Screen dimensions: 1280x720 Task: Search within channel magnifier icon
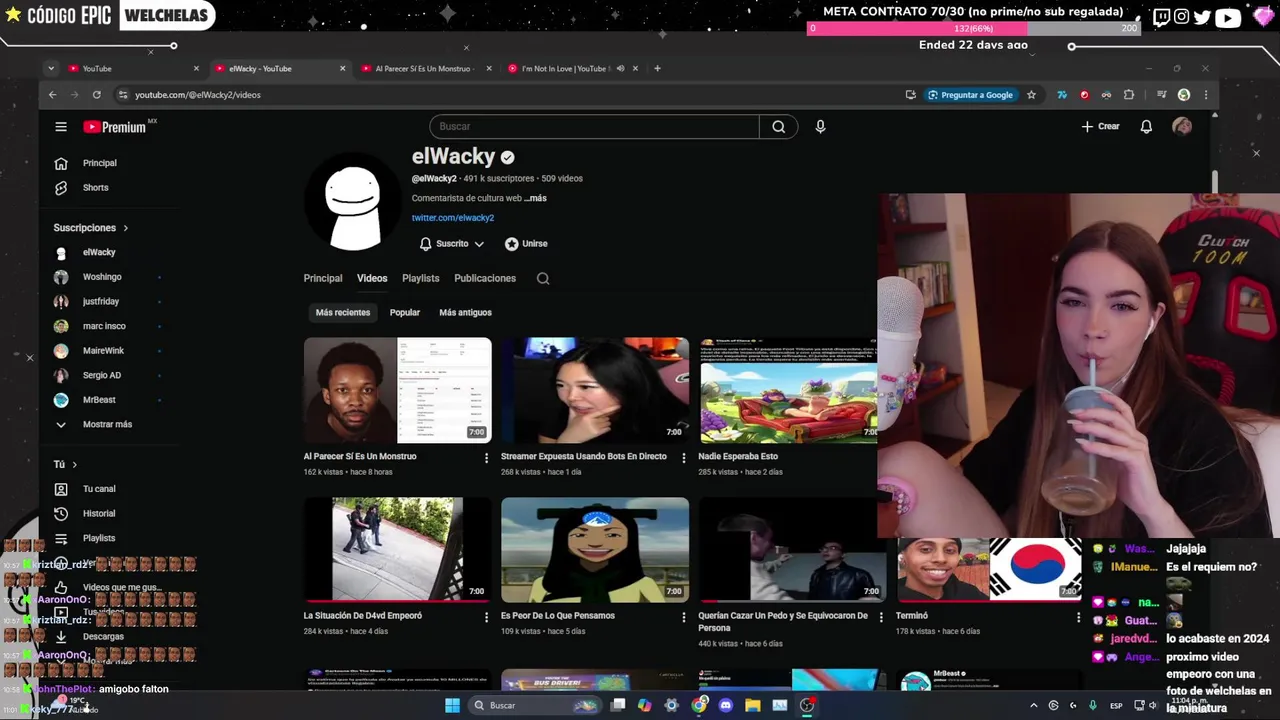(x=543, y=279)
